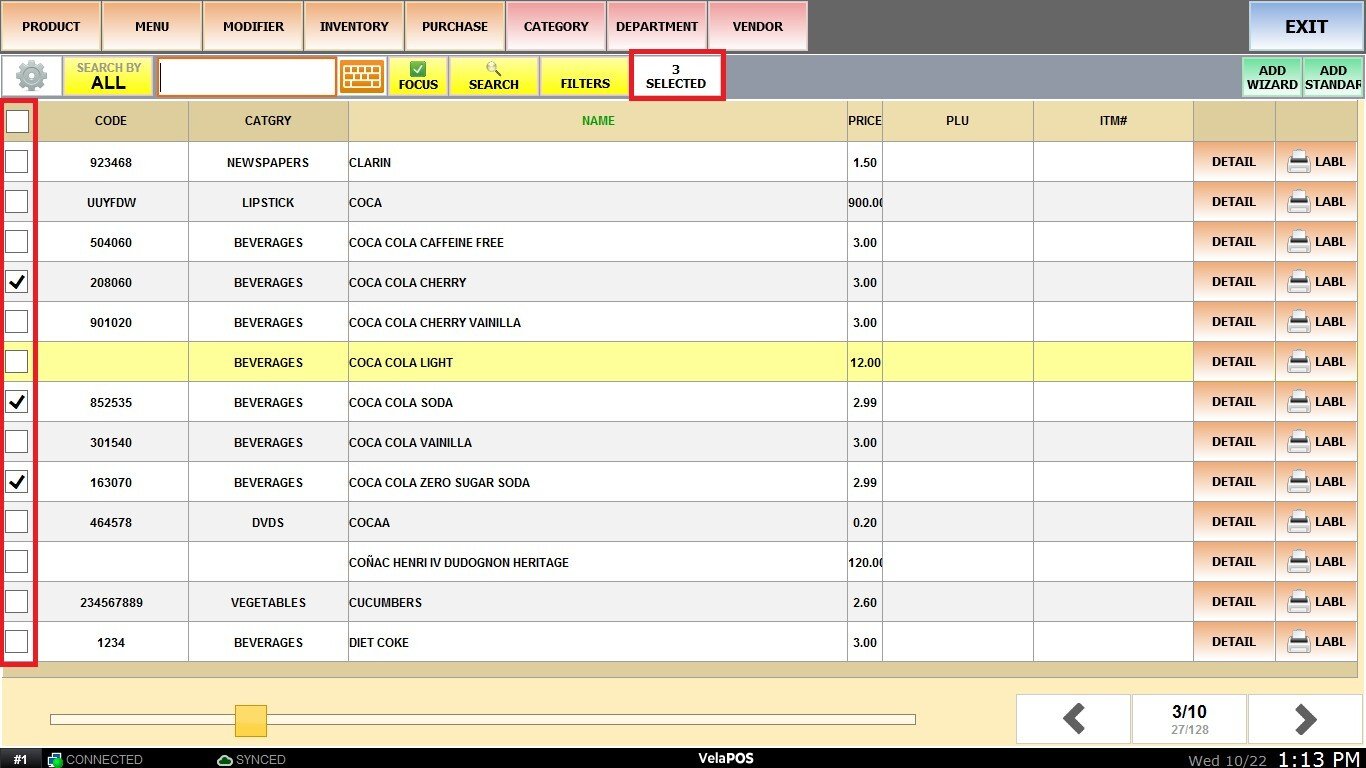Go to previous page arrow
Screen dimensions: 1366x768
(1073, 719)
